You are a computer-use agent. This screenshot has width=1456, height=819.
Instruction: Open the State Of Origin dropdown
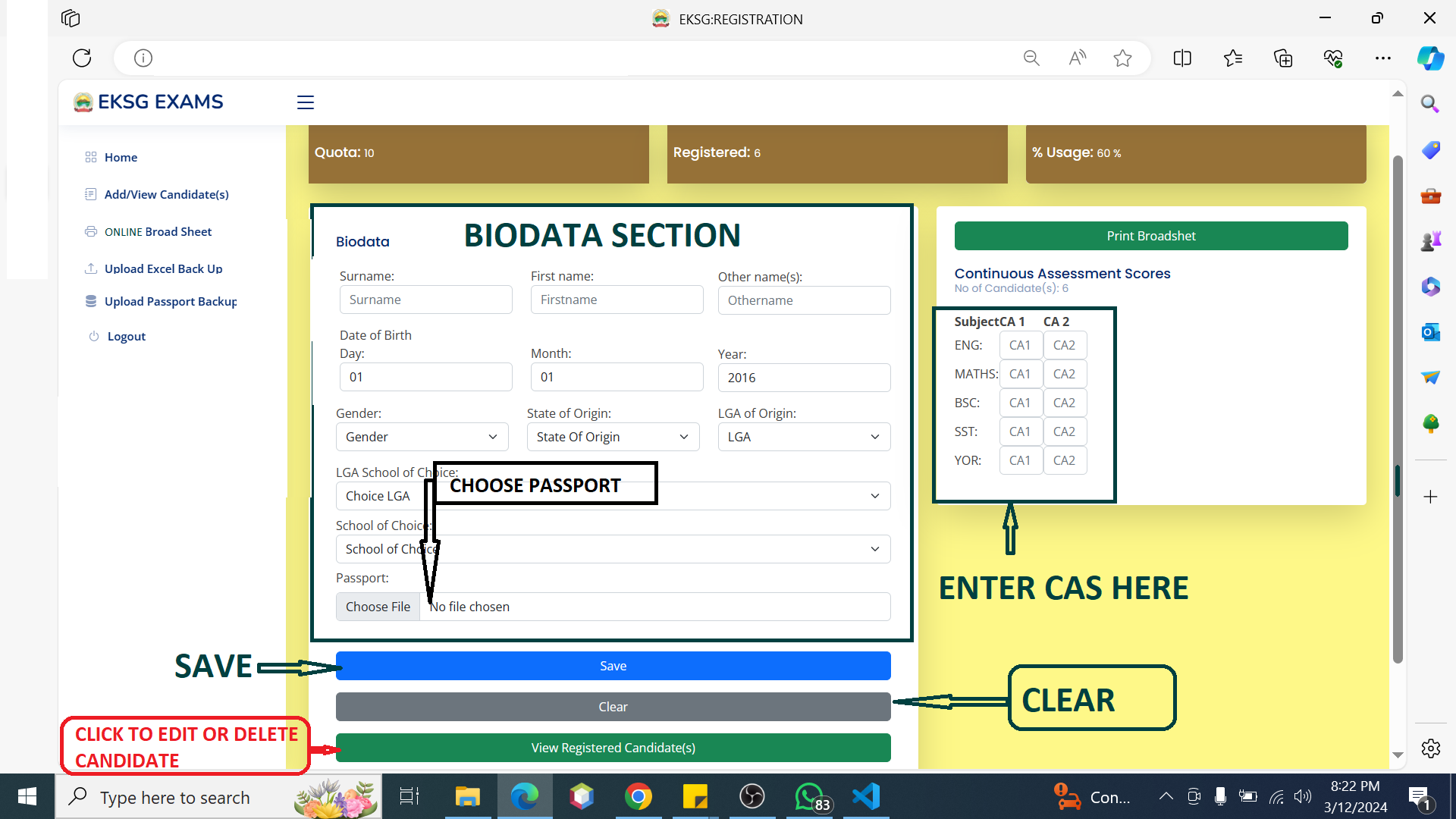(613, 437)
